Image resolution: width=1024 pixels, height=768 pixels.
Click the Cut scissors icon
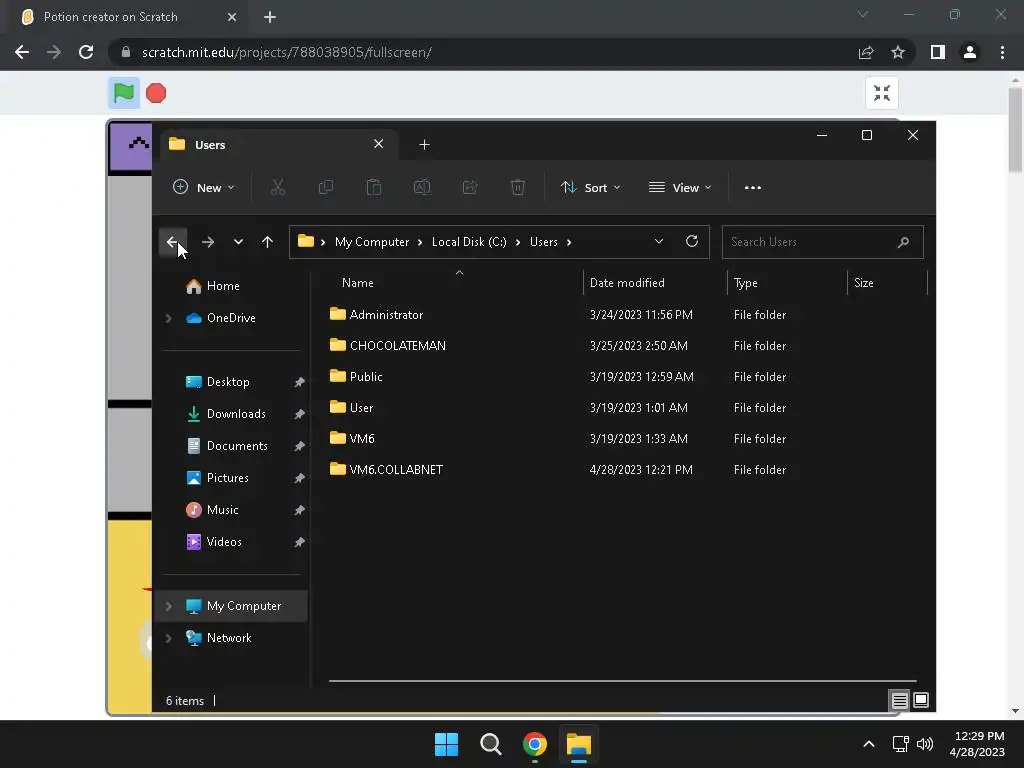[278, 187]
